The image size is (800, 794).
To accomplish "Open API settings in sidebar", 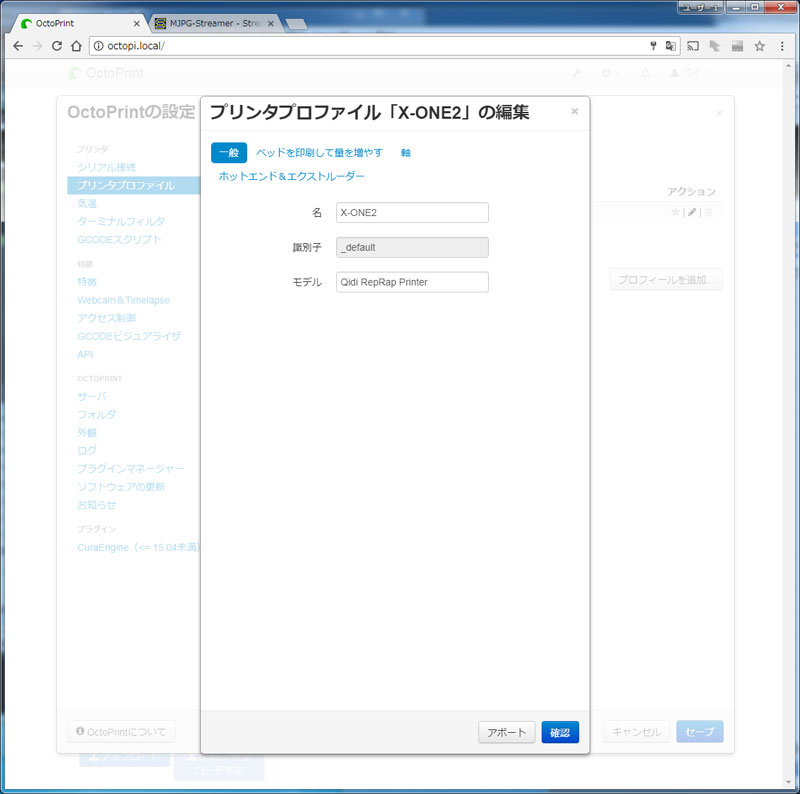I will click(x=85, y=354).
